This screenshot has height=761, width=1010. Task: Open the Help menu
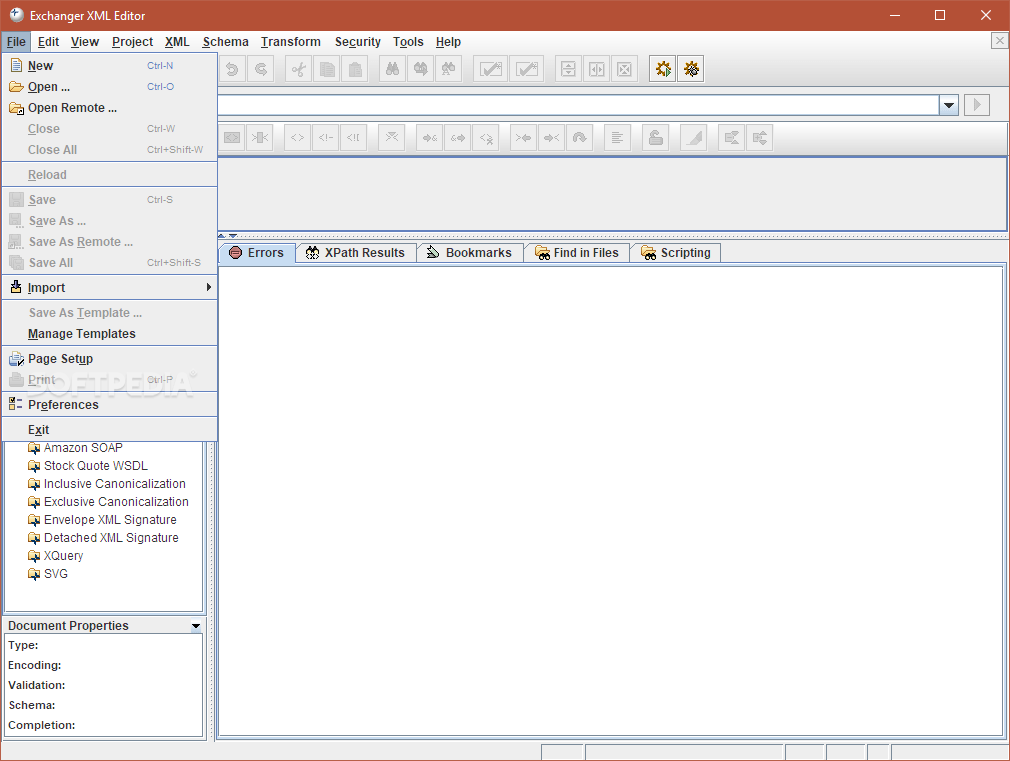448,42
